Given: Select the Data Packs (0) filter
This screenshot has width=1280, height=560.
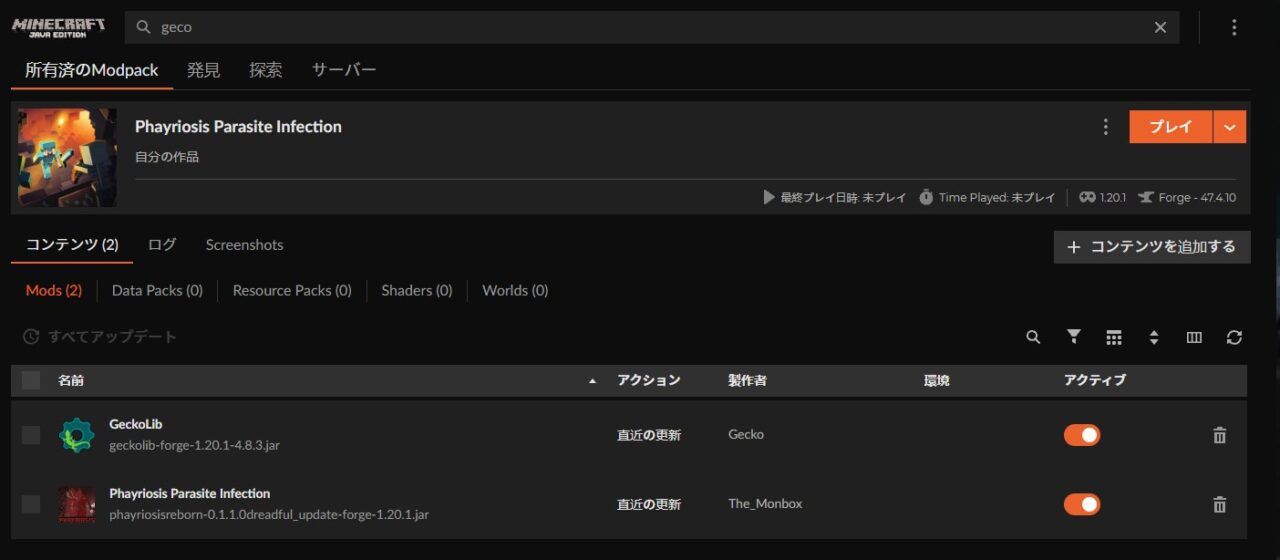Looking at the screenshot, I should point(157,290).
